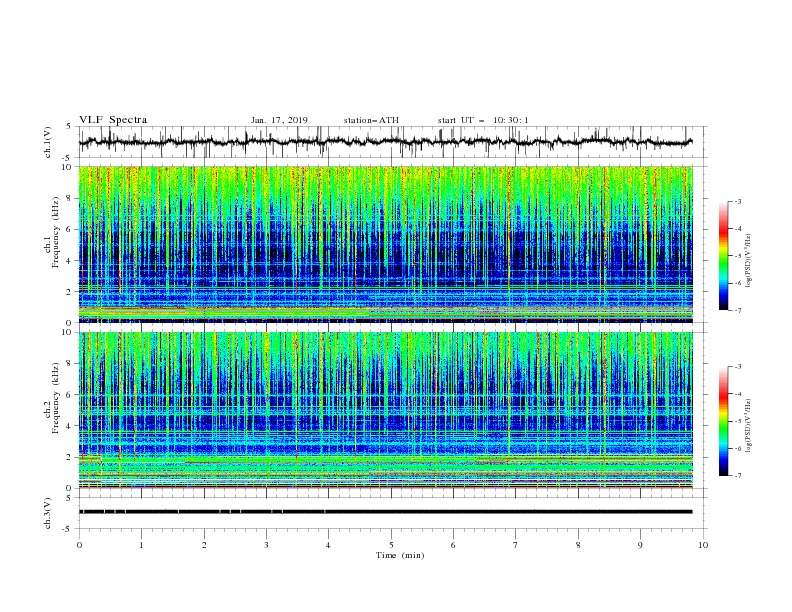Viewport: 792px width, 612px height.
Task: Click inside the ch.2 spectrogram panel
Action: 386,410
